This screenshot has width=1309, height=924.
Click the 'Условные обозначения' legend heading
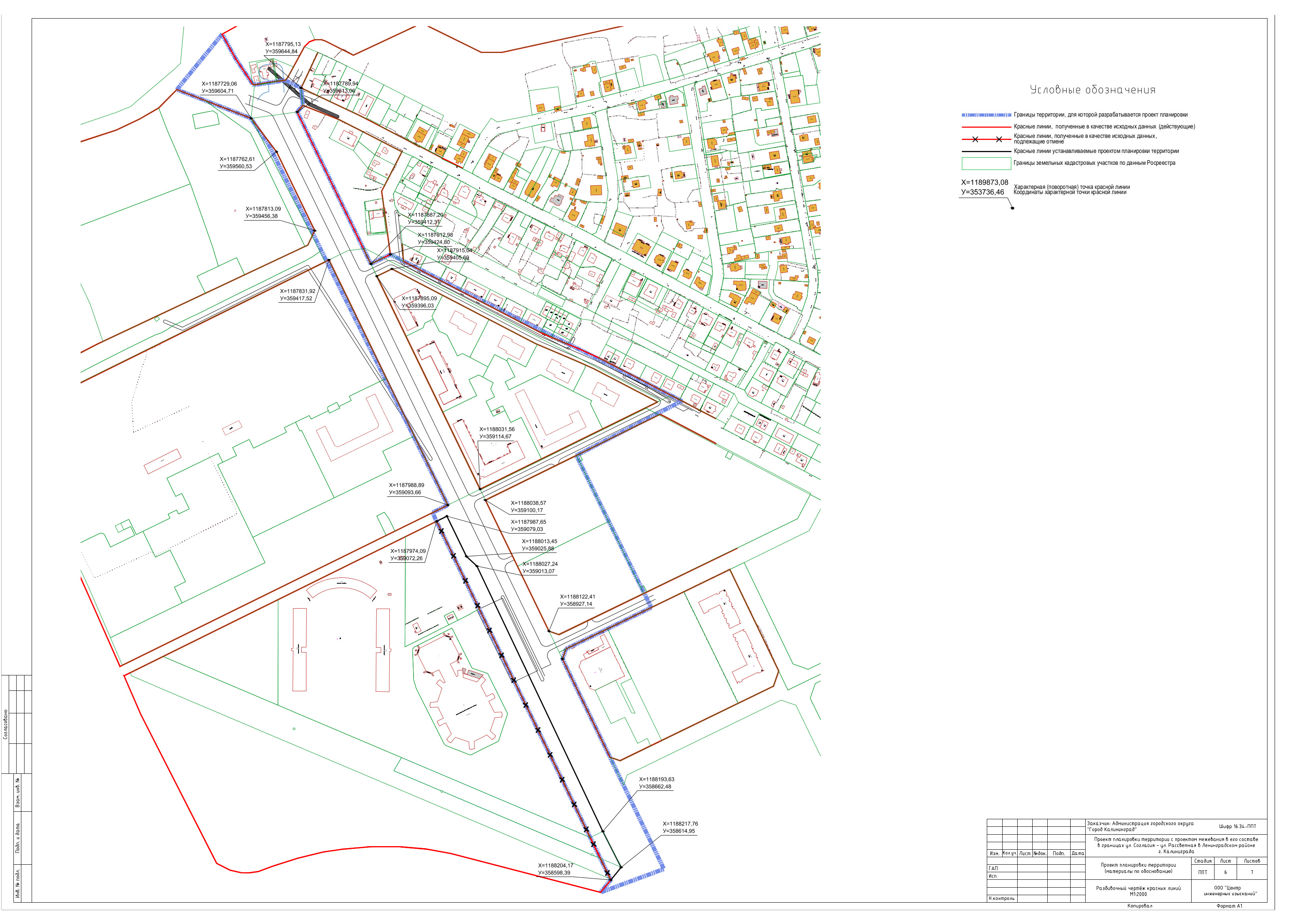[1092, 90]
